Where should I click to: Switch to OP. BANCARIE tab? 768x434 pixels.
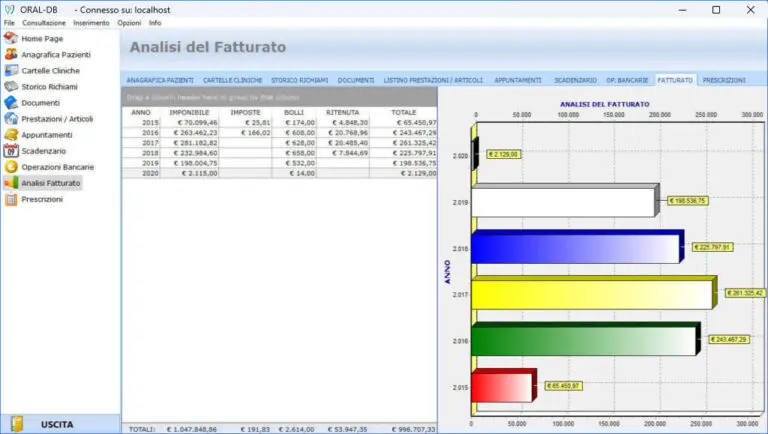(x=627, y=80)
